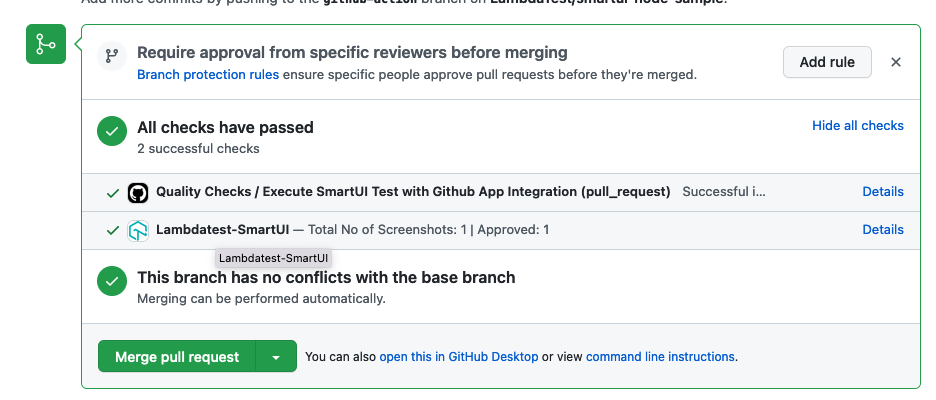Screen dimensions: 936x400
Task: Click the Lambdatest-SmartUI check name text
Action: click(222, 230)
